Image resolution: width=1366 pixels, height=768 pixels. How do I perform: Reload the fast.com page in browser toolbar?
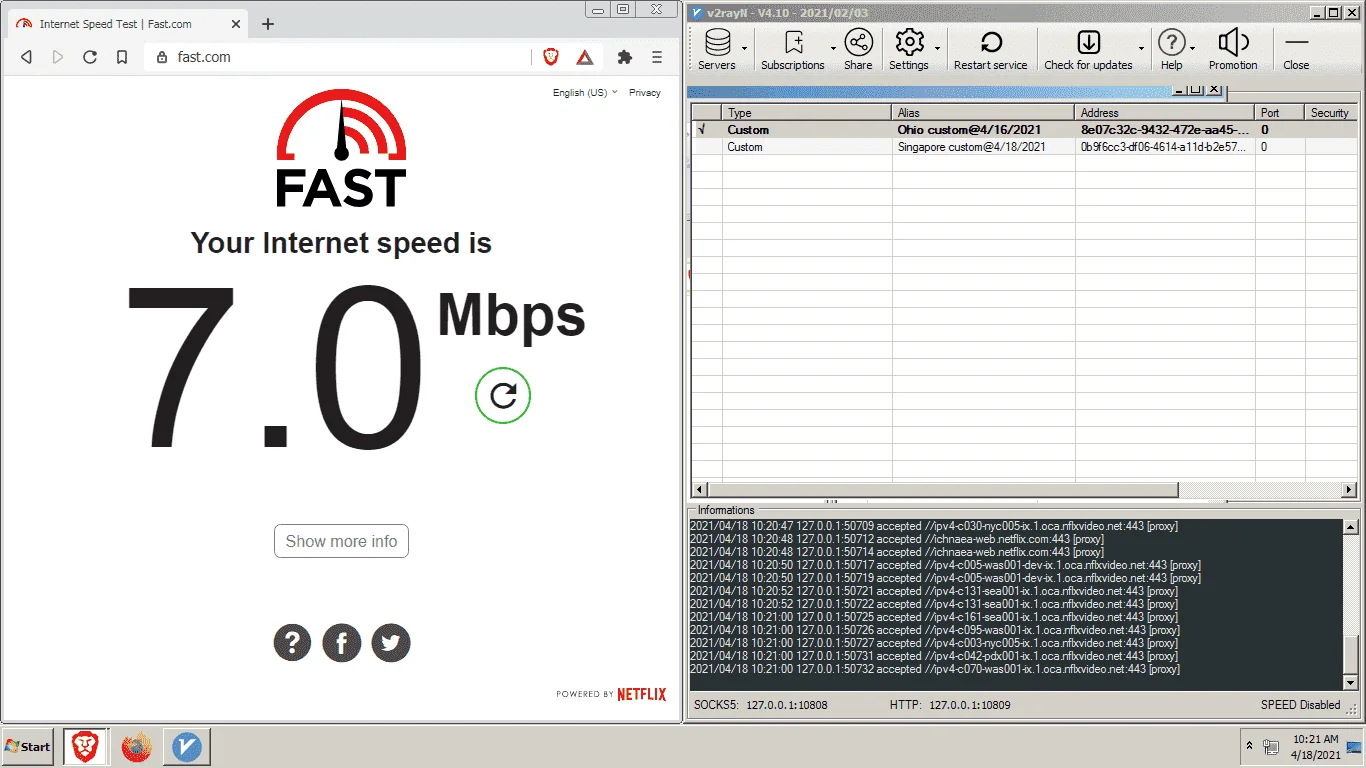[x=90, y=57]
